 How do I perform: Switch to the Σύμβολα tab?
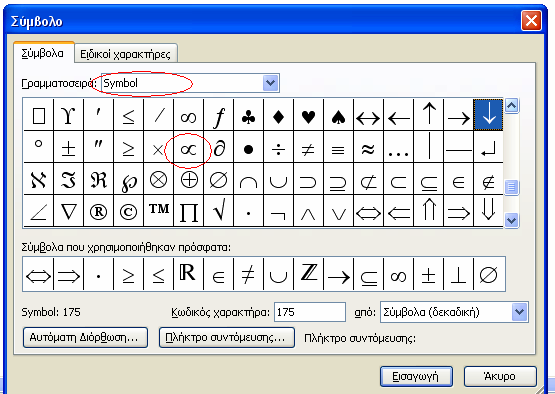[43, 53]
